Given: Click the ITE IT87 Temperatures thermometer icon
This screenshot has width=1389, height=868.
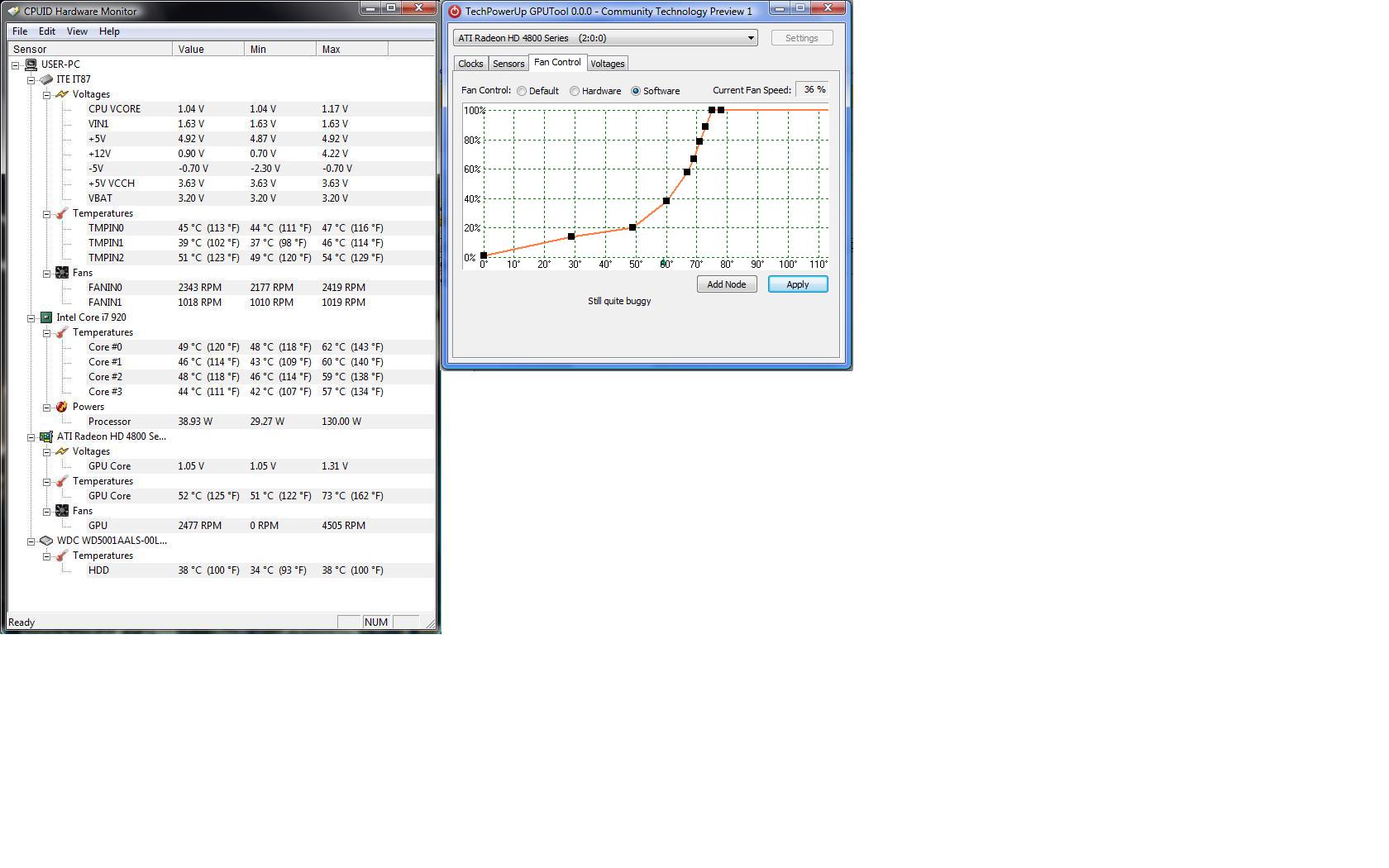Looking at the screenshot, I should click(x=62, y=213).
